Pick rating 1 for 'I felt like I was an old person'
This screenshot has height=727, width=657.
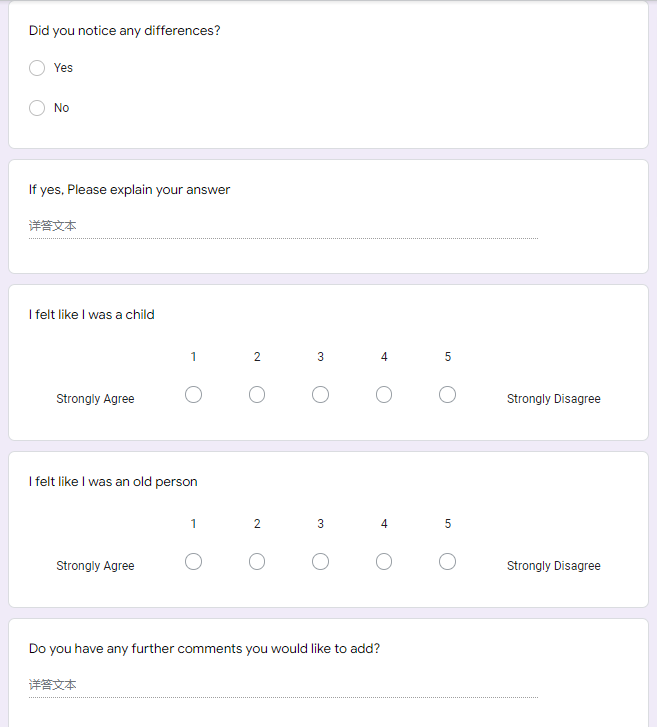193,562
